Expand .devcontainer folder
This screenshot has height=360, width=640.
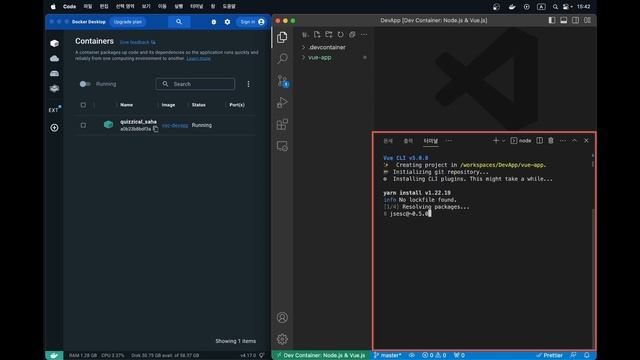pos(324,47)
